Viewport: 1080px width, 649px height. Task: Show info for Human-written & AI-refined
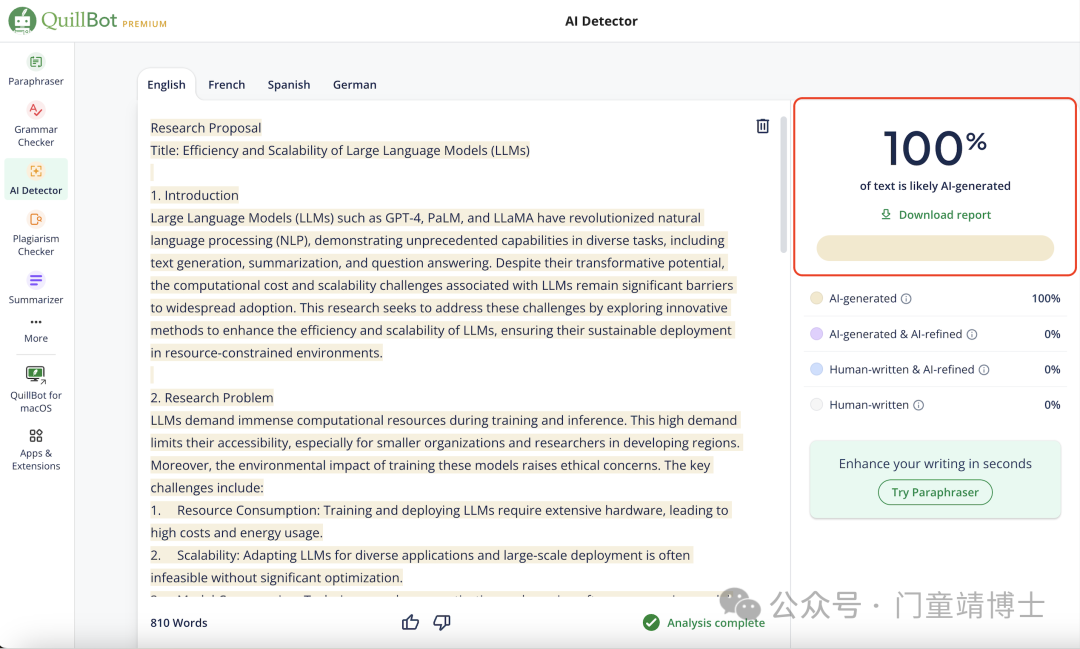[984, 370]
